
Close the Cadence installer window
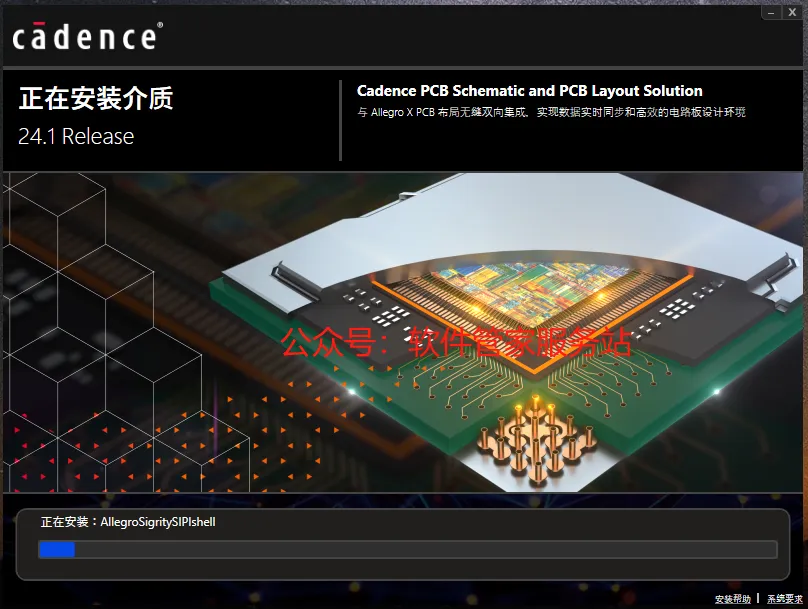tap(792, 13)
